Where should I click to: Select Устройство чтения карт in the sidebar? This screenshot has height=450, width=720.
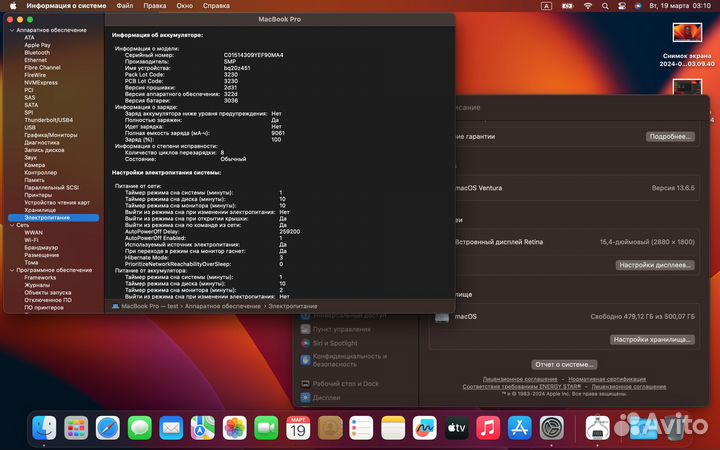(x=57, y=202)
